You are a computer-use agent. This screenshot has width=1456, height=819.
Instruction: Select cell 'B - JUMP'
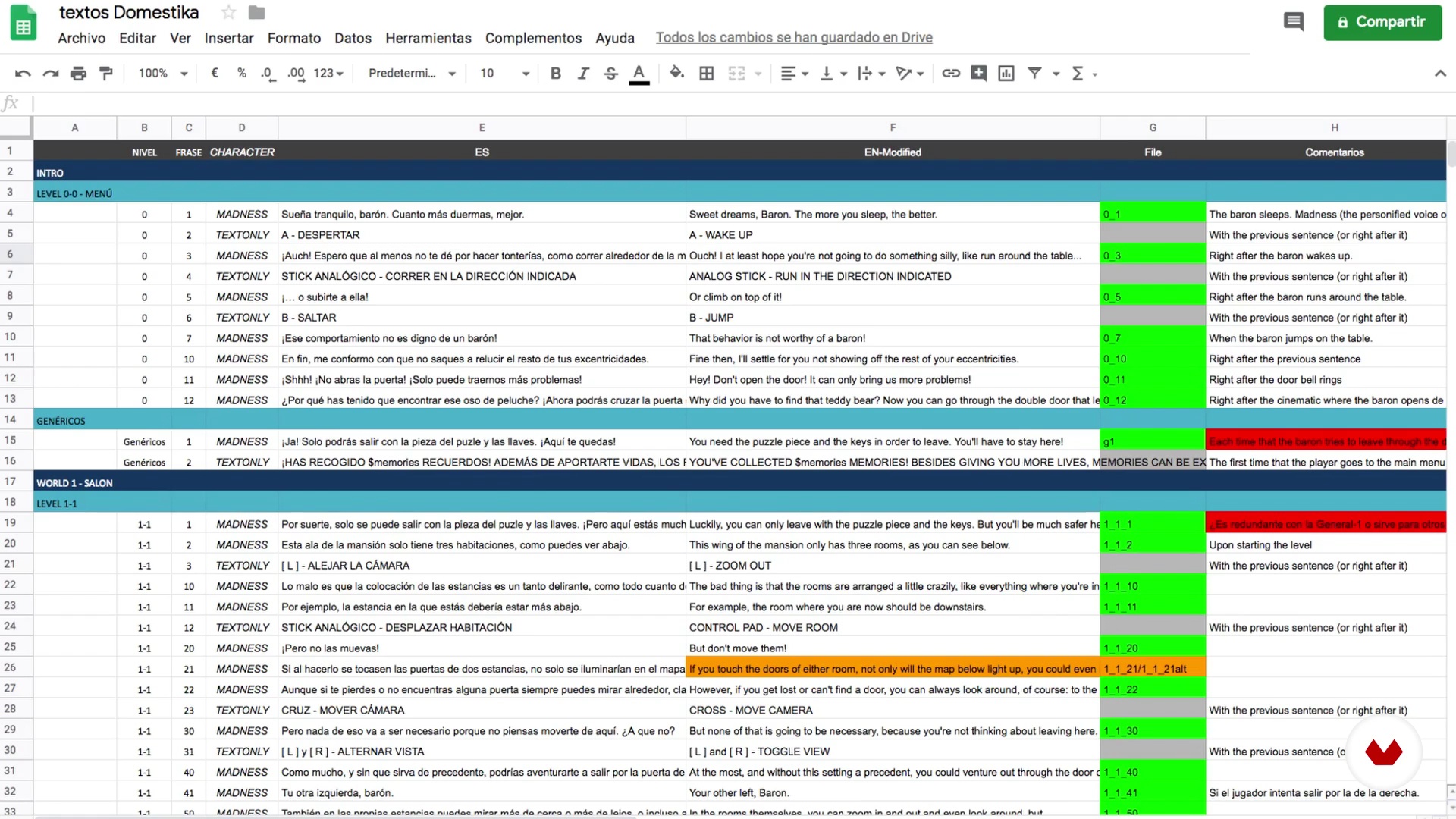point(893,318)
